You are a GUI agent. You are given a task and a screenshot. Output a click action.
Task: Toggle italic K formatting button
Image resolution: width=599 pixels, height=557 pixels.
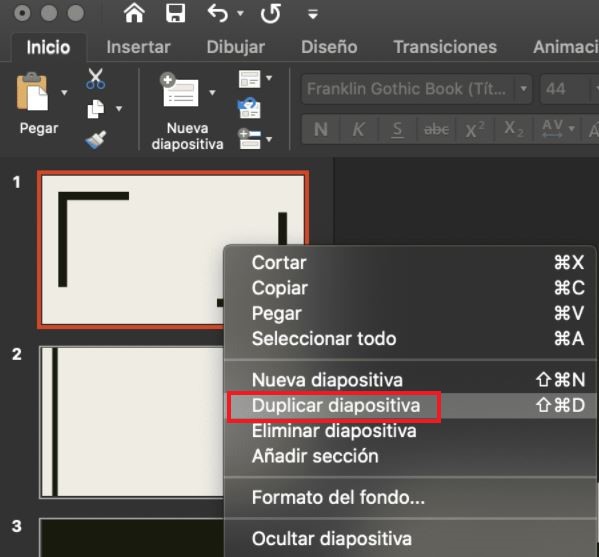[x=358, y=130]
